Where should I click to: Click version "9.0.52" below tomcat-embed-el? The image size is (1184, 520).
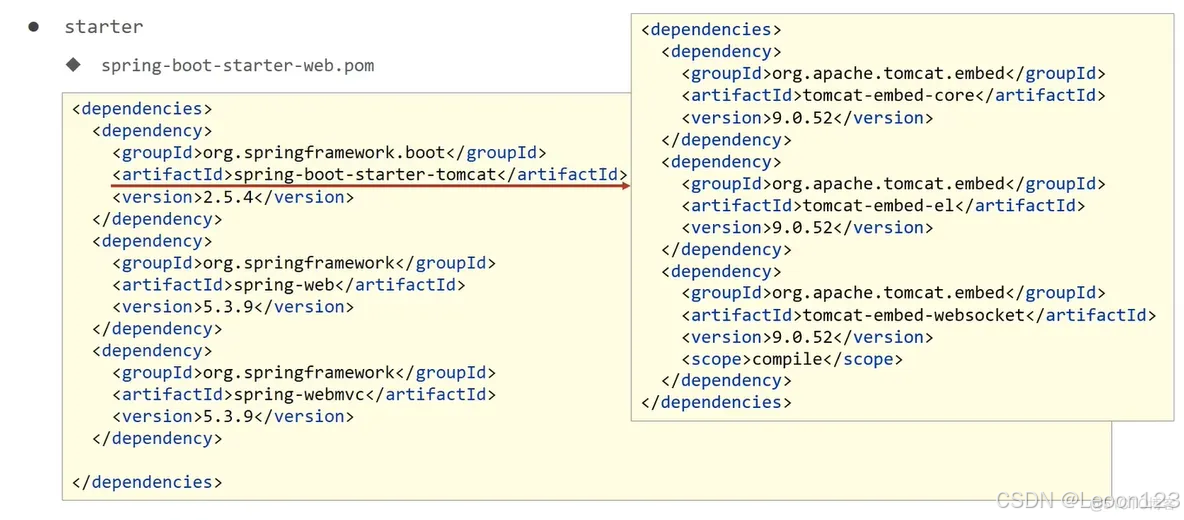coord(807,227)
